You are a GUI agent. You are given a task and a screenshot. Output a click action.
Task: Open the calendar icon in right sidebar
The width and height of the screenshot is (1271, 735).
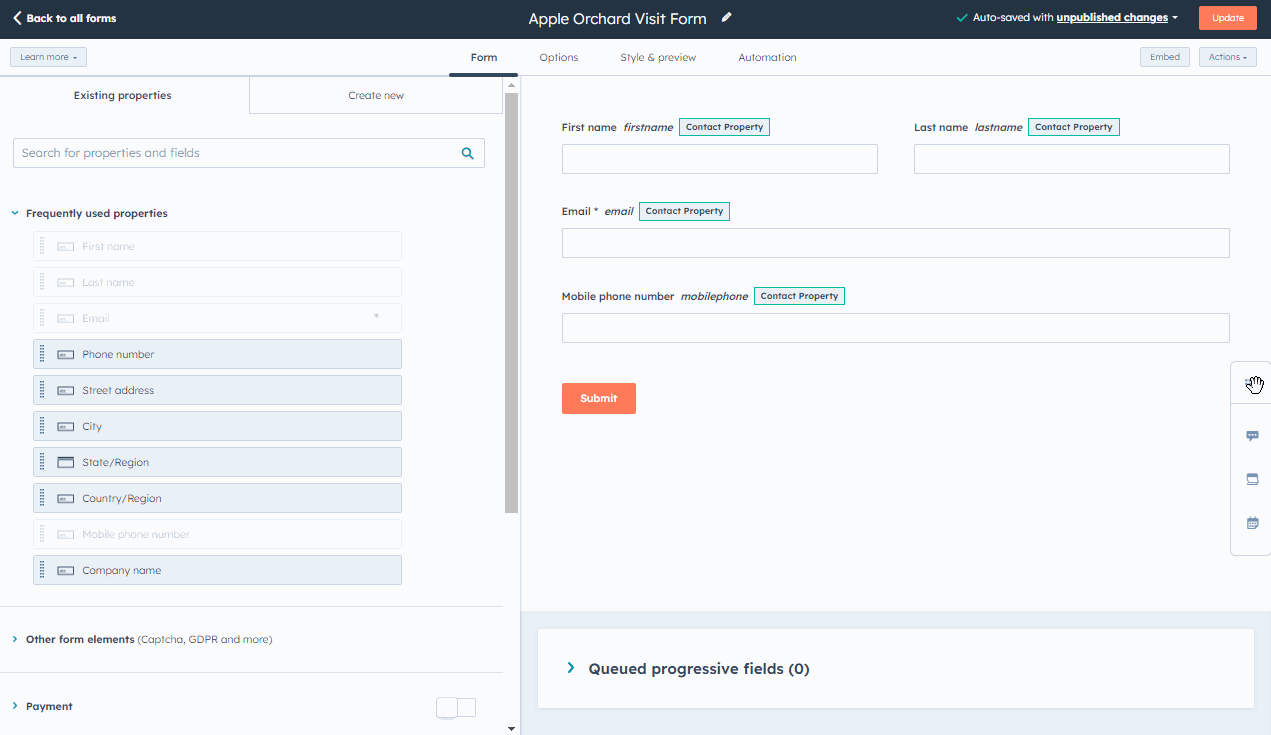[x=1252, y=523]
